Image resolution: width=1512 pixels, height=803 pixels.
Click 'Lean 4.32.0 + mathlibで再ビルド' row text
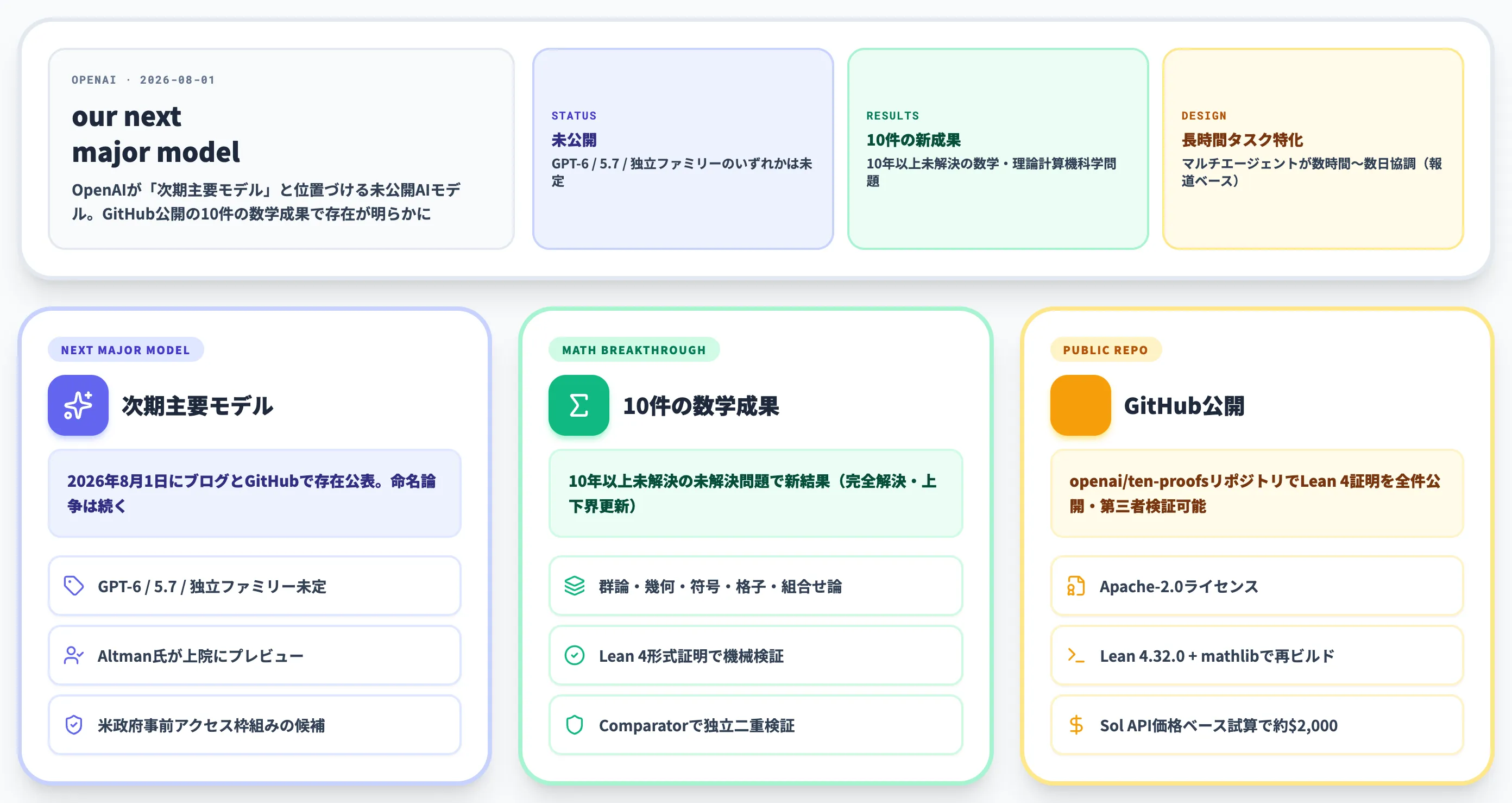(1217, 656)
